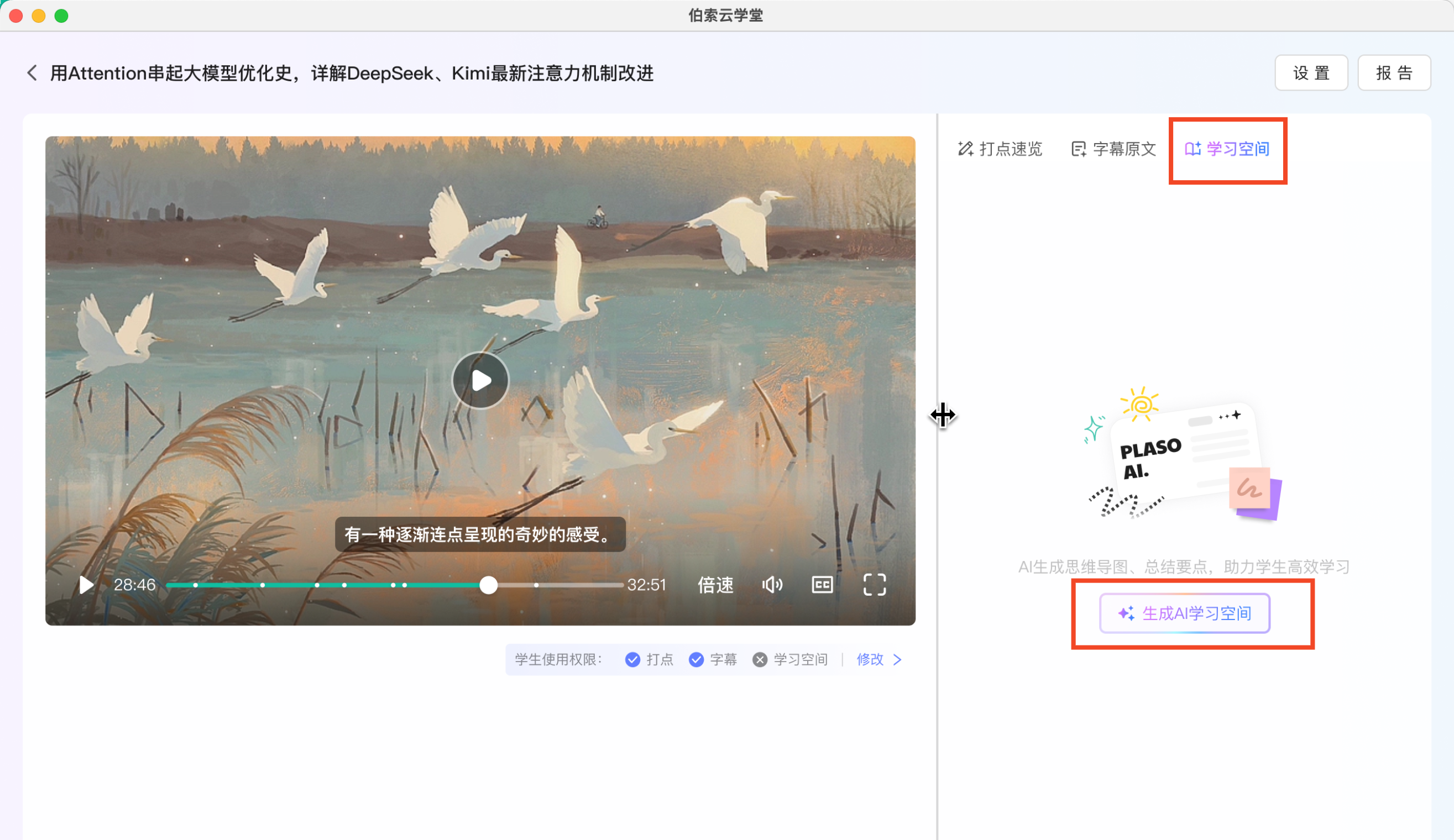Click the 打点 permission checkmark

(x=633, y=659)
